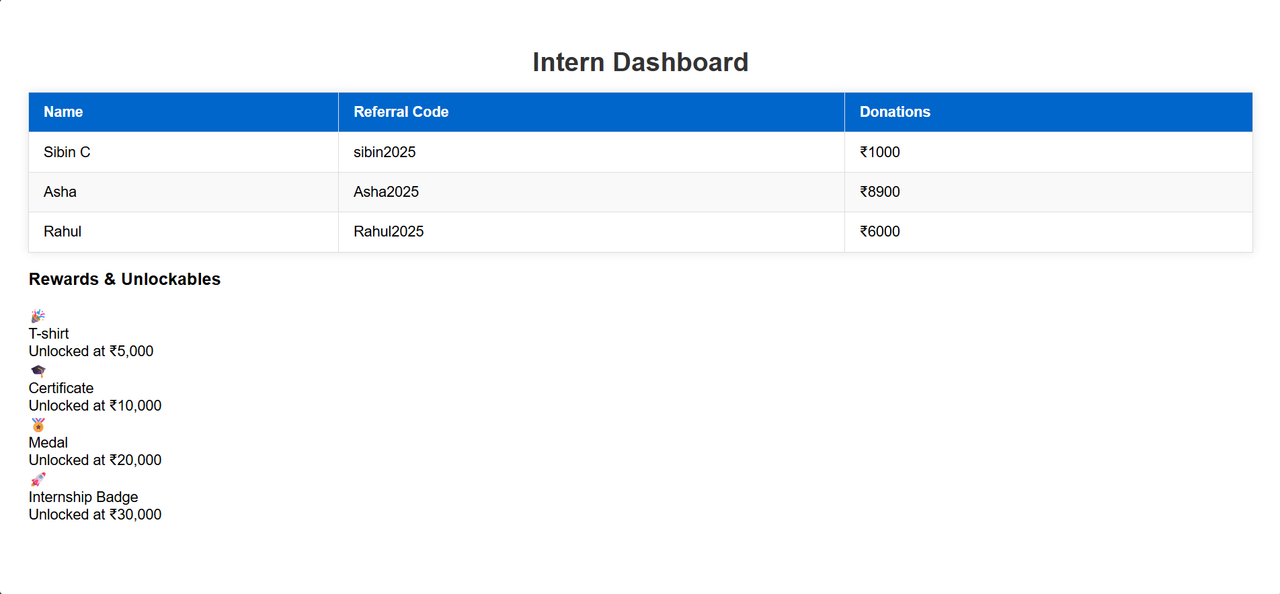The width and height of the screenshot is (1280, 594).
Task: Click the T-shirt reward label
Action: click(49, 334)
